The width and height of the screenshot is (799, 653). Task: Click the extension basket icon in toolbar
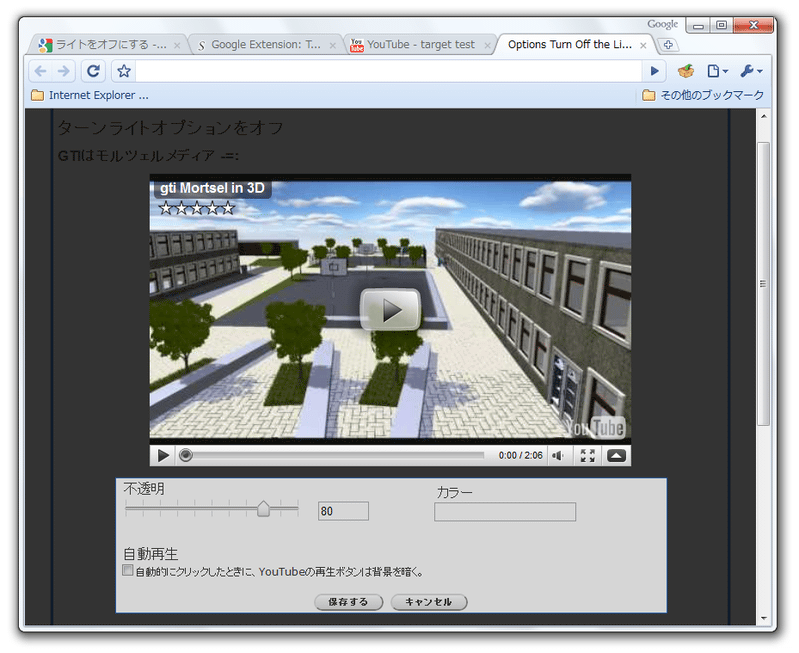[686, 71]
